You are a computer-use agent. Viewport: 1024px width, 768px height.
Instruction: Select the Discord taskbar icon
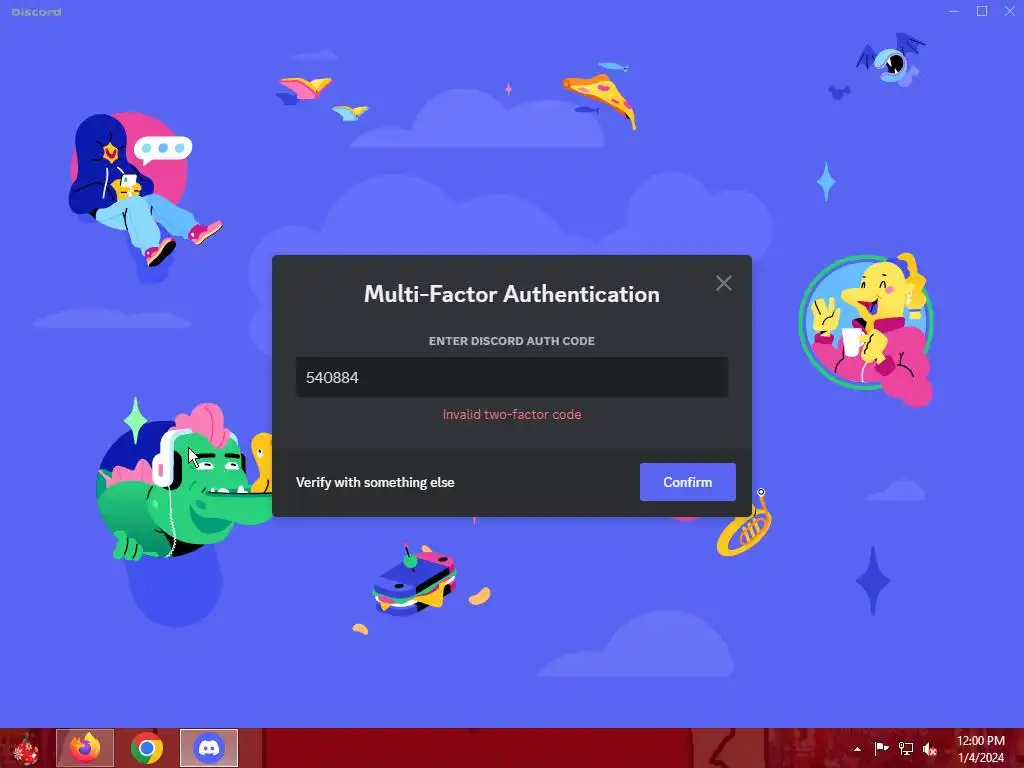[209, 748]
